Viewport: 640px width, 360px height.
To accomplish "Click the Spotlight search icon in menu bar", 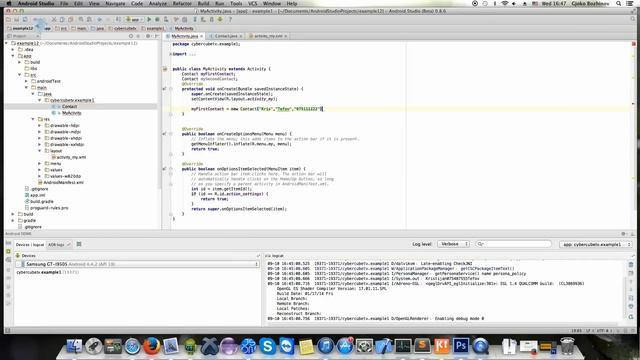I will coord(619,3).
